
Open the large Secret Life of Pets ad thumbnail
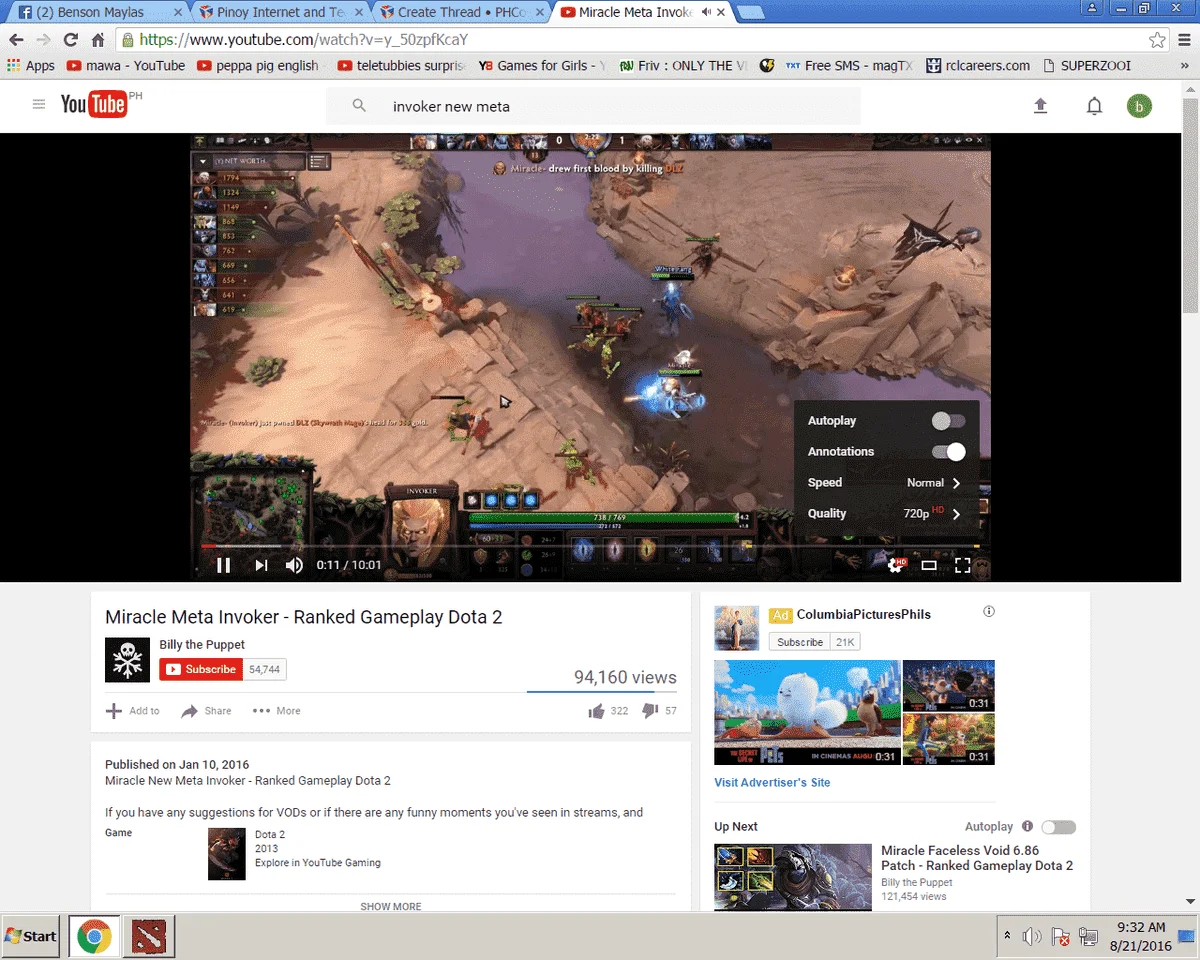[807, 712]
